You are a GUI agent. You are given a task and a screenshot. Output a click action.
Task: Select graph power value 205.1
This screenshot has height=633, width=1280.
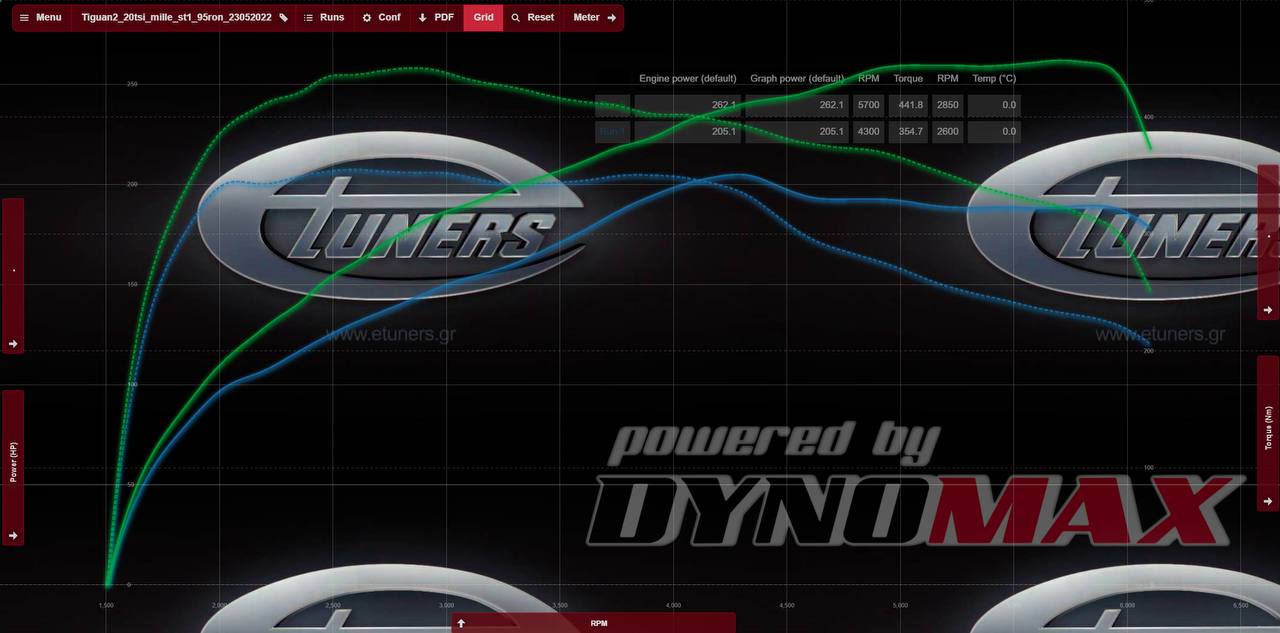[x=796, y=131]
